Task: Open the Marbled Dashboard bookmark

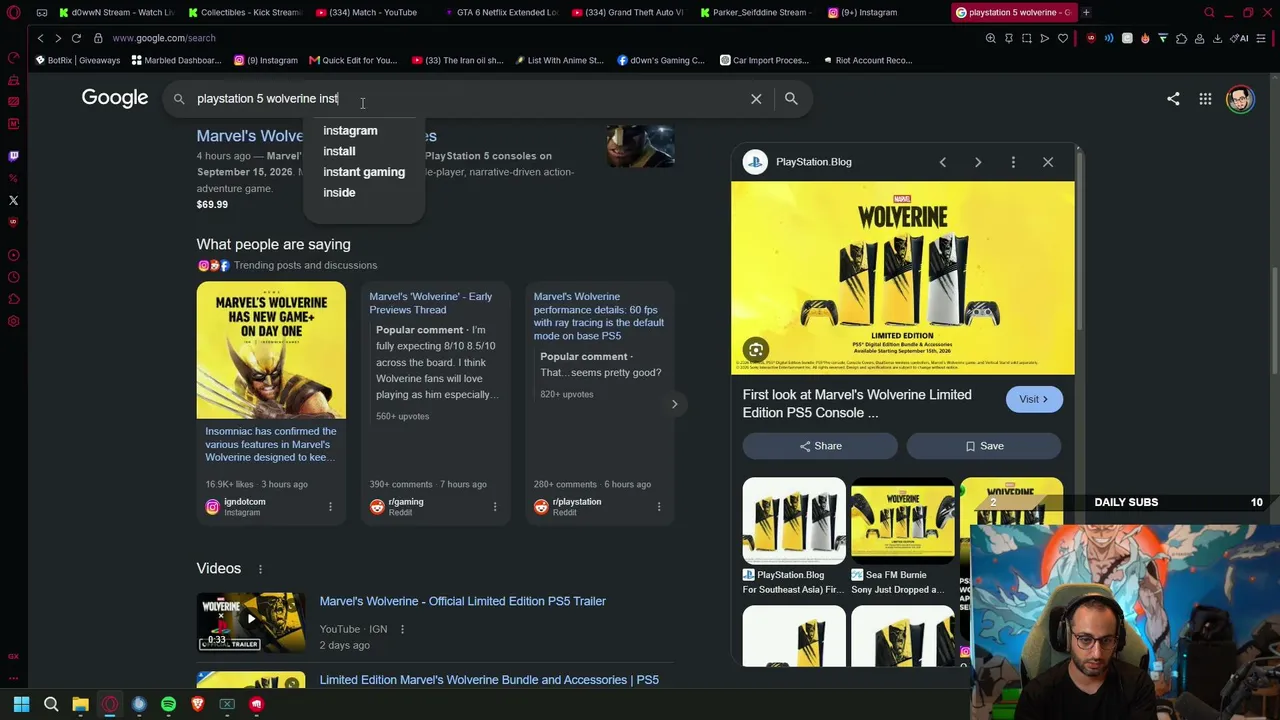Action: (x=176, y=60)
